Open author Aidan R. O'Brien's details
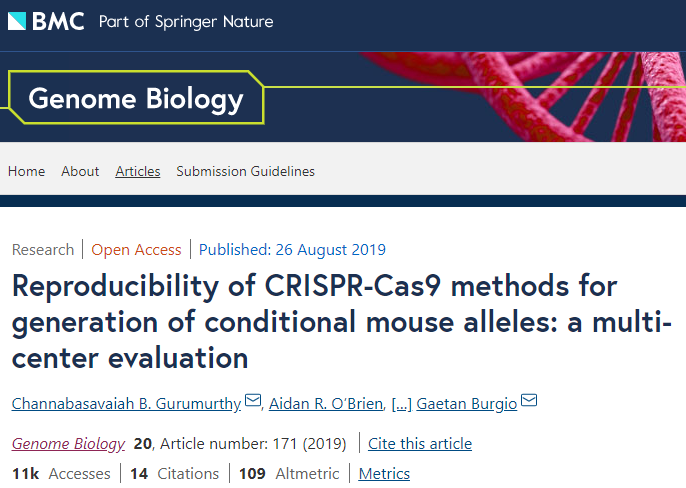 click(325, 403)
